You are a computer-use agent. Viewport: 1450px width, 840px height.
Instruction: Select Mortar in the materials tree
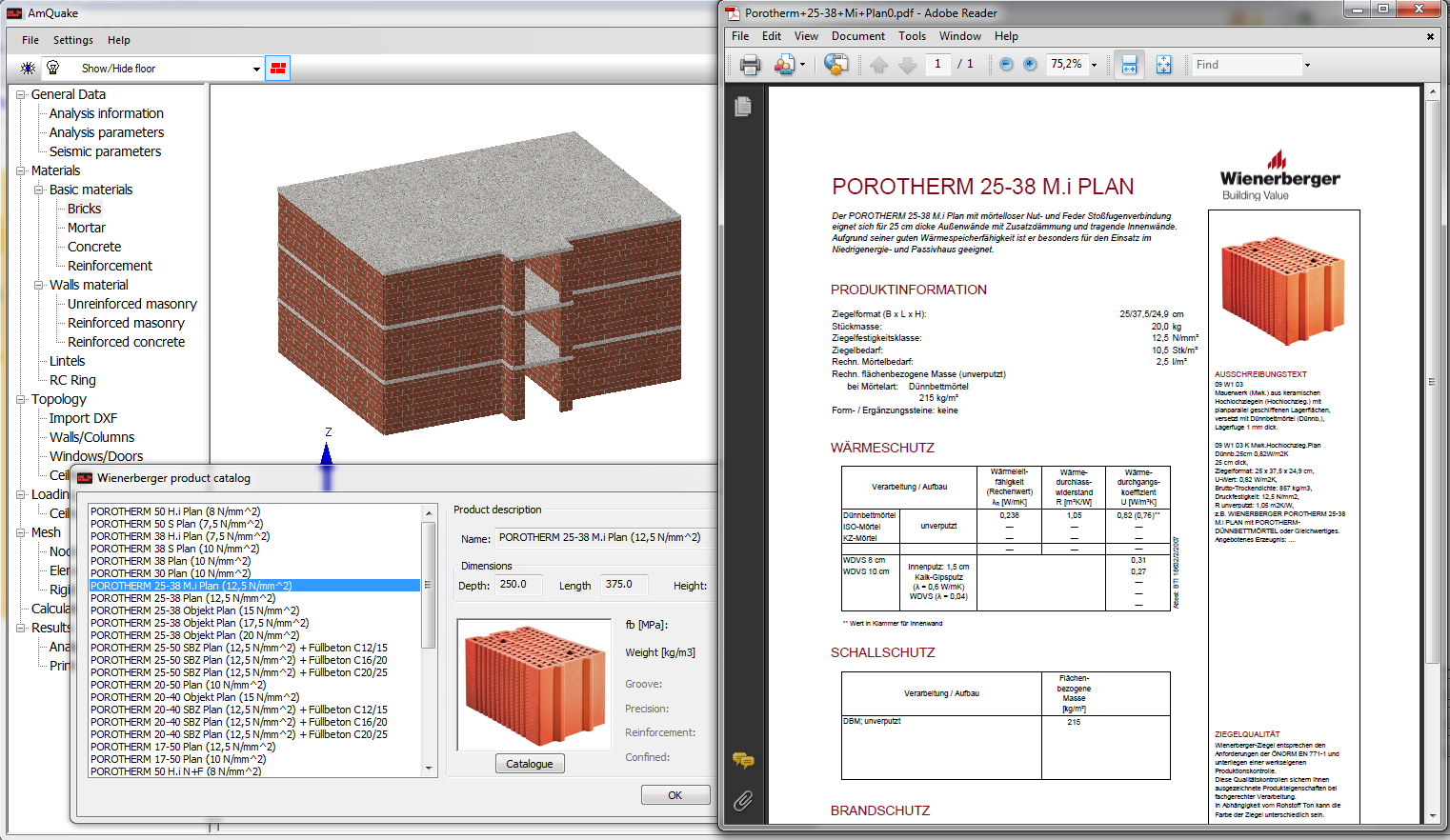pos(87,228)
